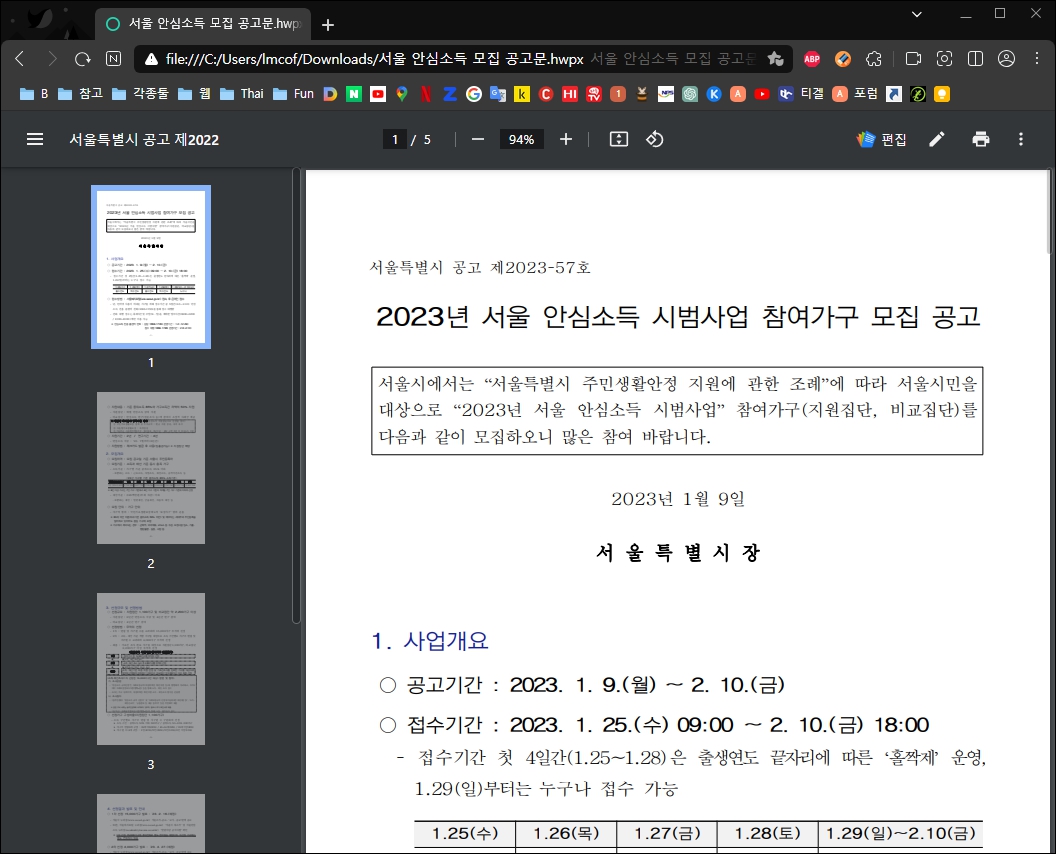Rotate the document counterclockwise
This screenshot has width=1056, height=854.
coord(655,139)
